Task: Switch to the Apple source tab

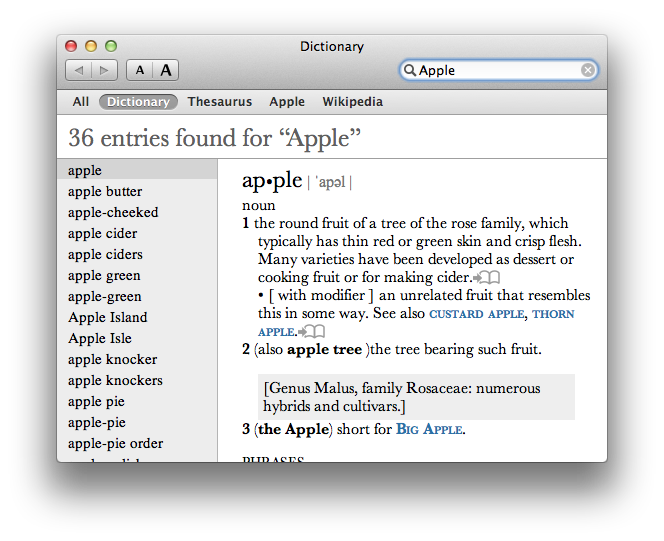Action: click(x=287, y=102)
